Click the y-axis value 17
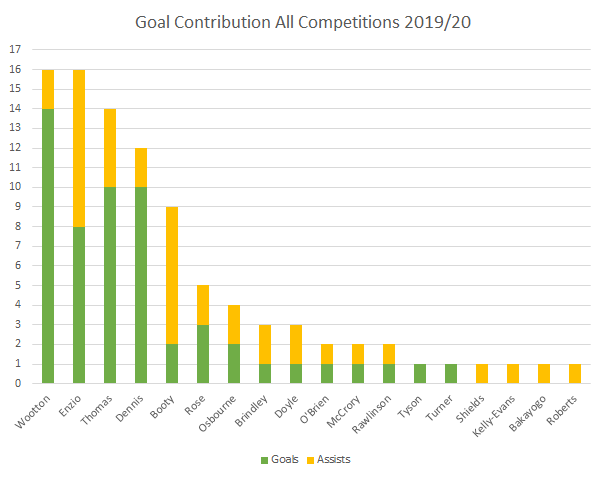The width and height of the screenshot is (605, 480). [x=14, y=49]
